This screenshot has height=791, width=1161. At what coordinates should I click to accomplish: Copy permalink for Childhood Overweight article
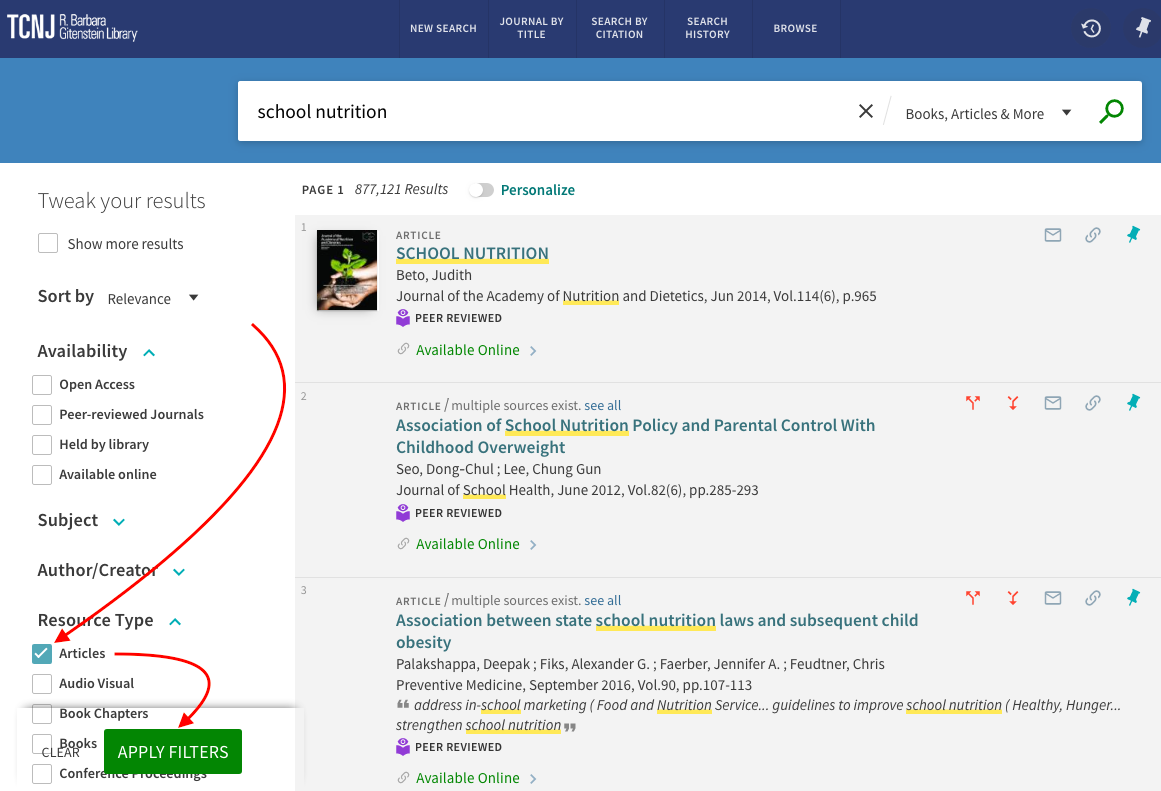(1093, 402)
